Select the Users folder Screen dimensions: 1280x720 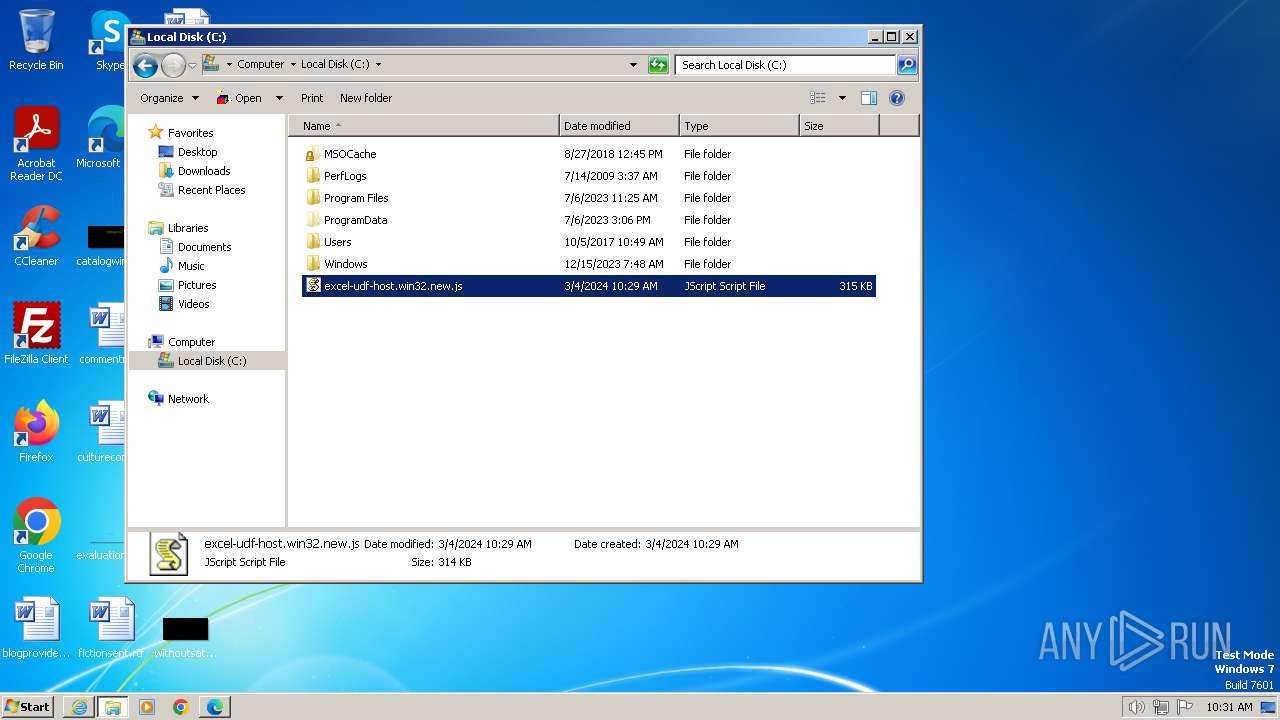588,242
